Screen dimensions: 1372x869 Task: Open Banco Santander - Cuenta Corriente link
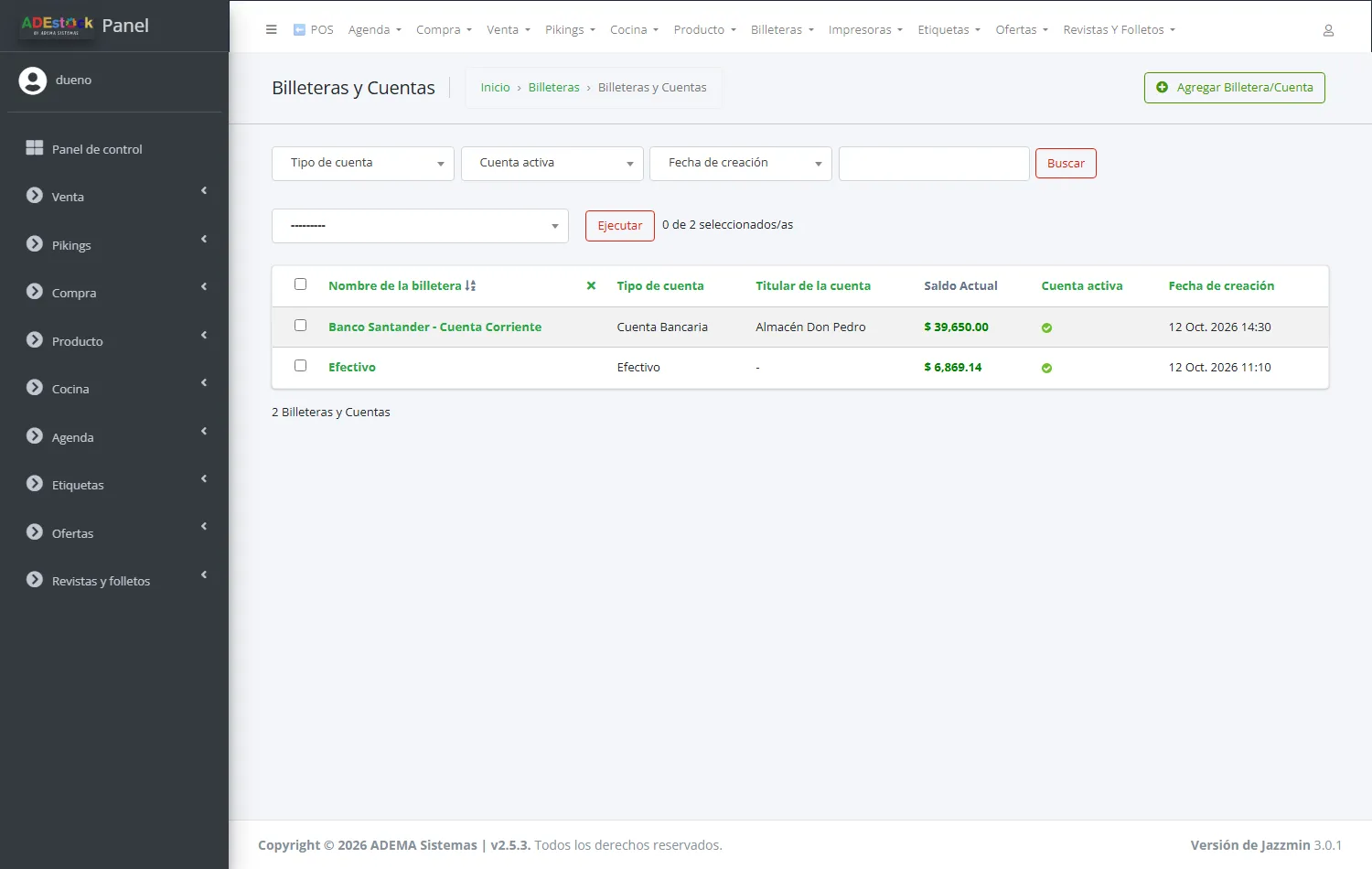(x=434, y=327)
